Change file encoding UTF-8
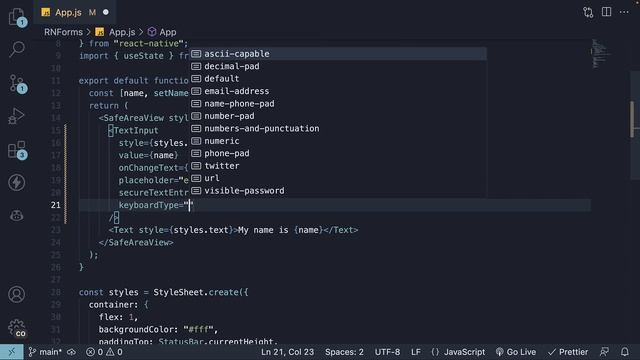Image resolution: width=640 pixels, height=360 pixels. click(x=387, y=352)
